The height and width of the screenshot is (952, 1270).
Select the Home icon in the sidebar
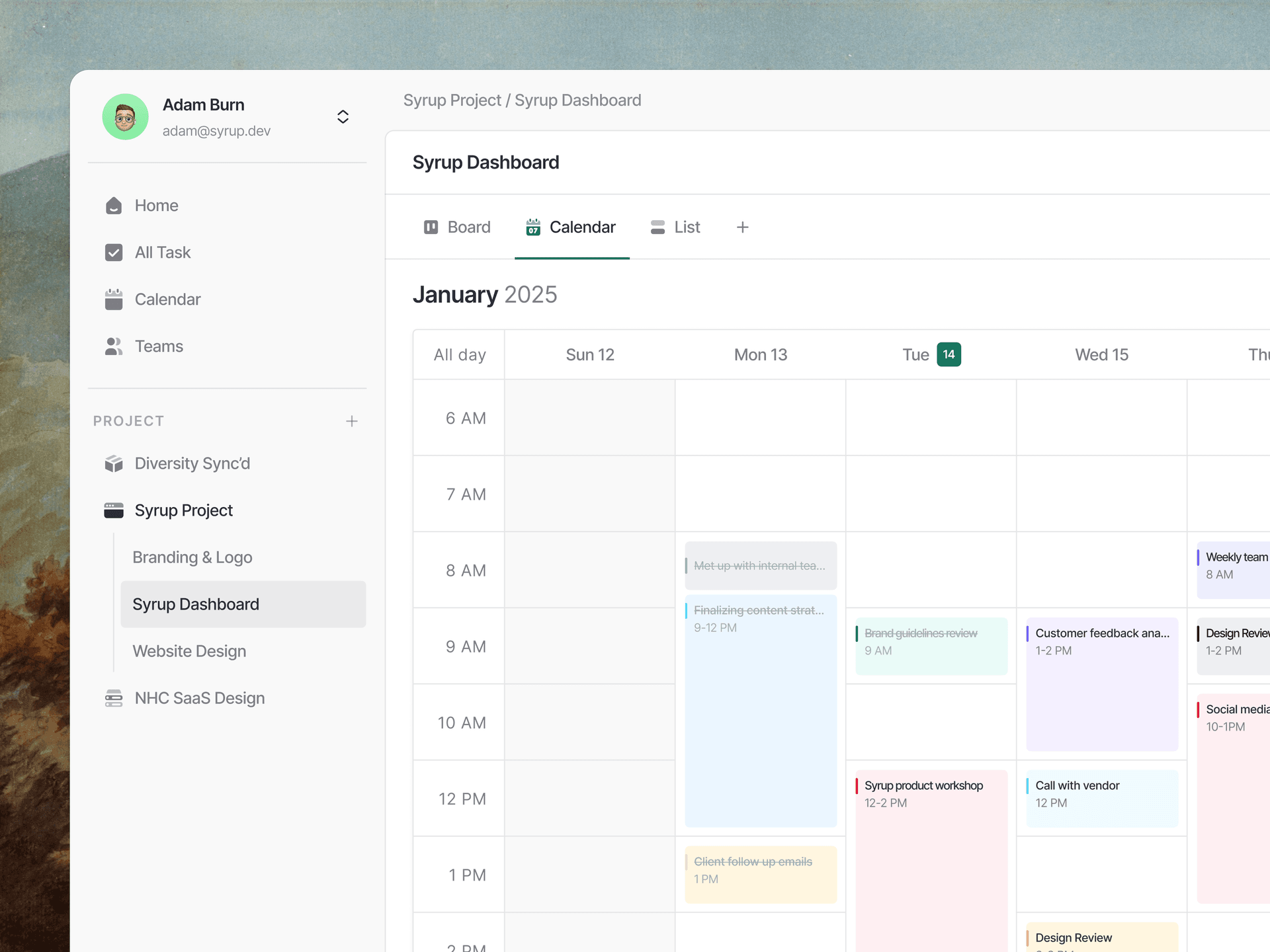coord(114,206)
